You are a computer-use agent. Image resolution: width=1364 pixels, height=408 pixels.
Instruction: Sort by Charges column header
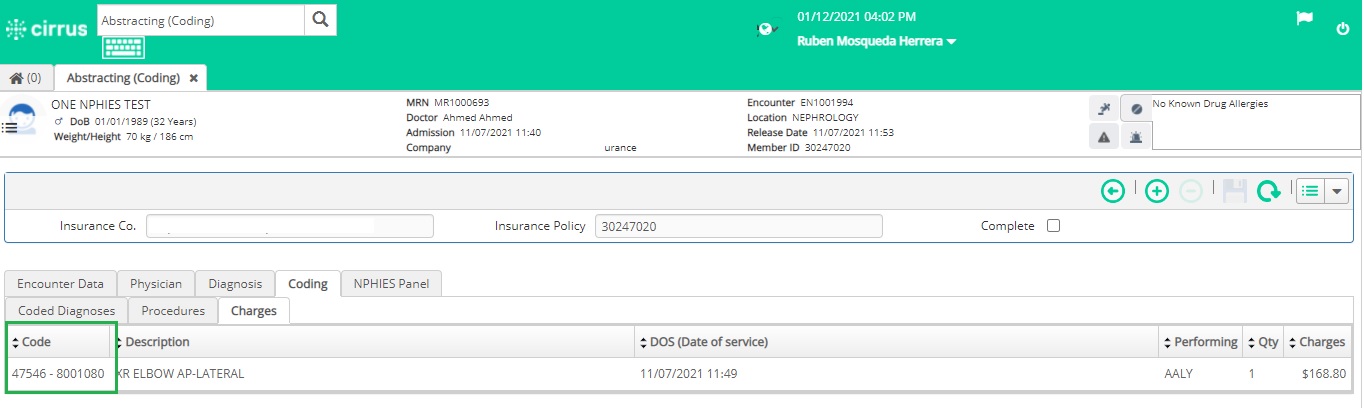coord(1316,342)
